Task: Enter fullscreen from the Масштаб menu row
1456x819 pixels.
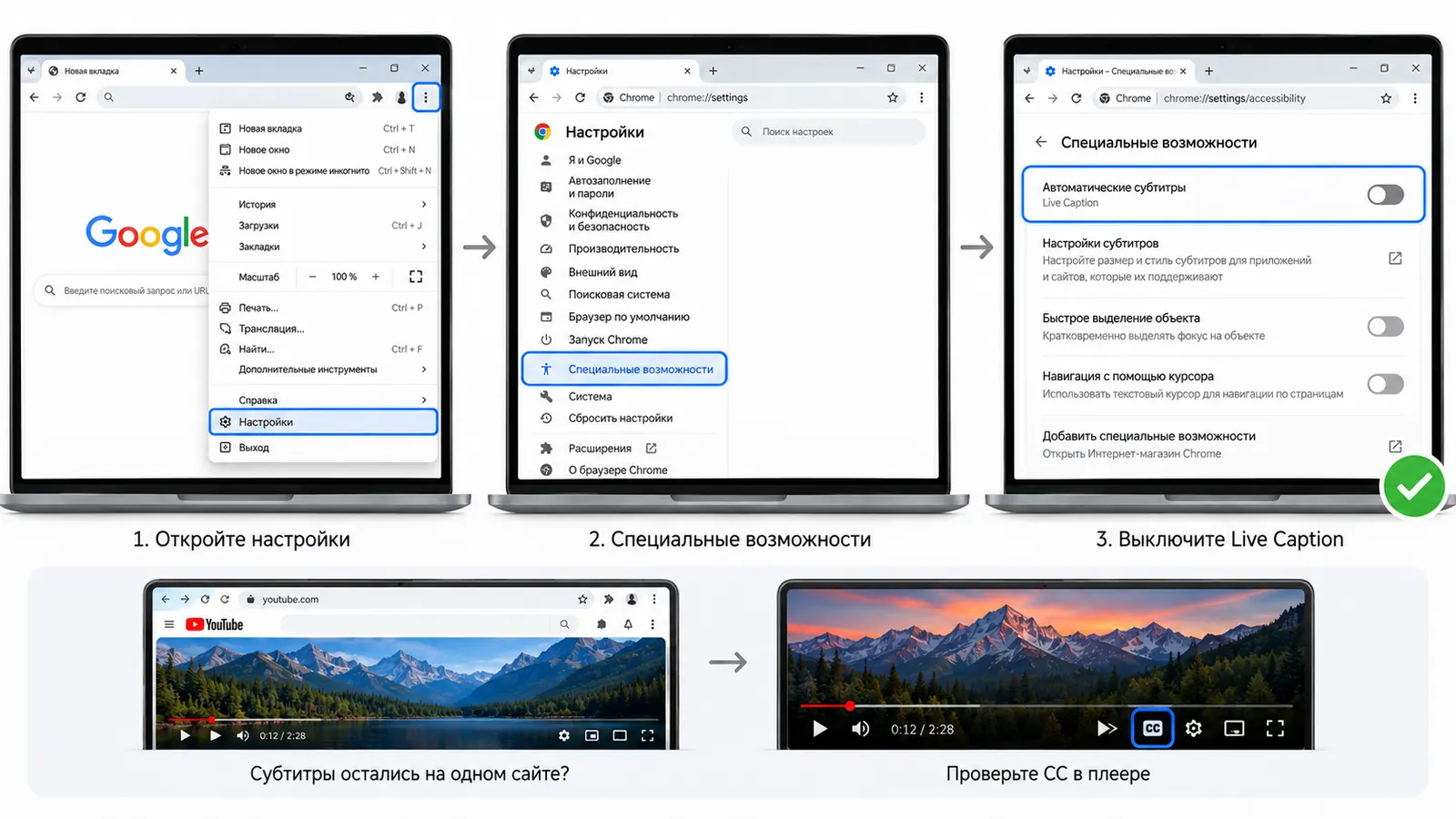Action: [416, 277]
